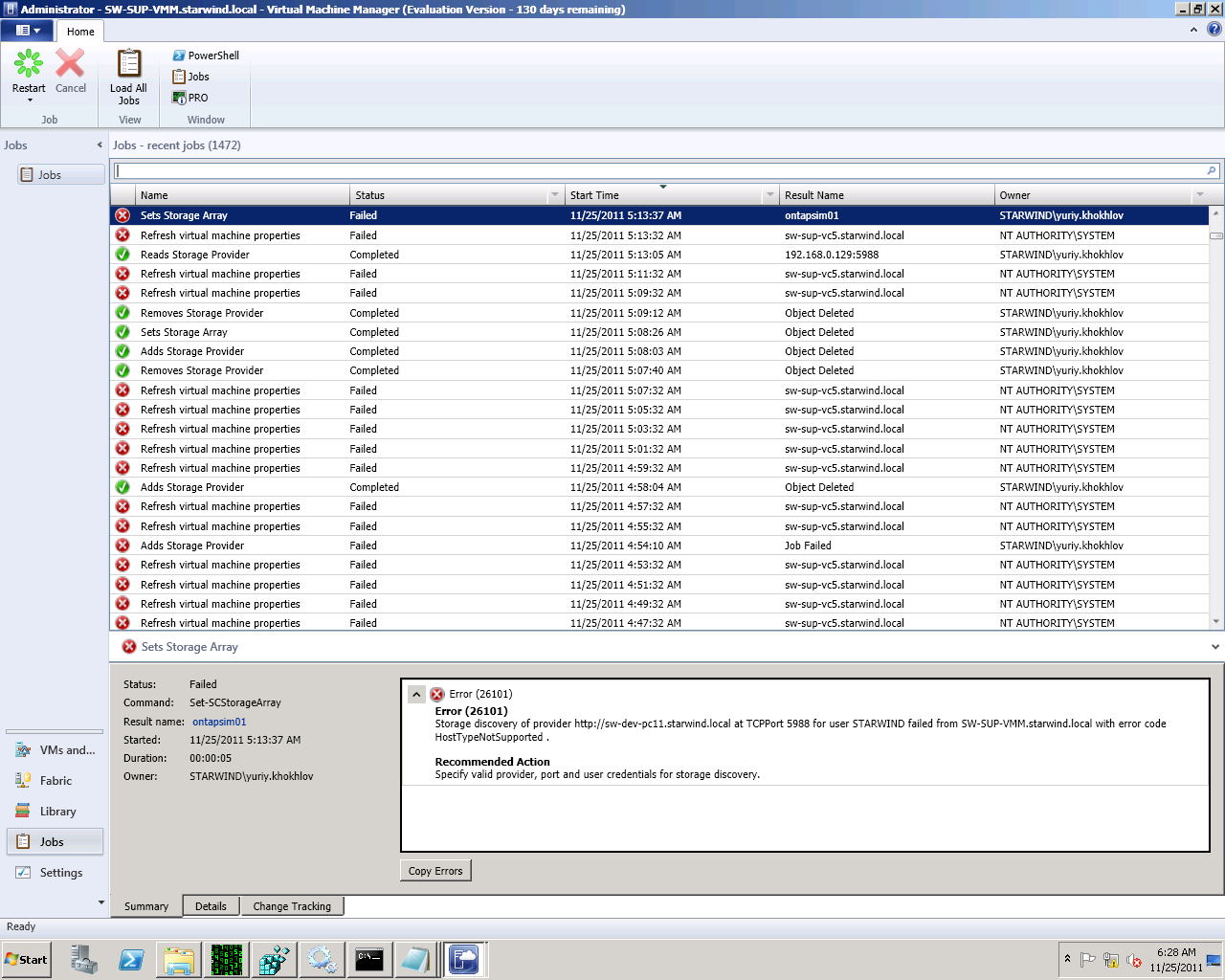Collapse the Jobs navigation pane
This screenshot has height=980, width=1225.
point(100,145)
